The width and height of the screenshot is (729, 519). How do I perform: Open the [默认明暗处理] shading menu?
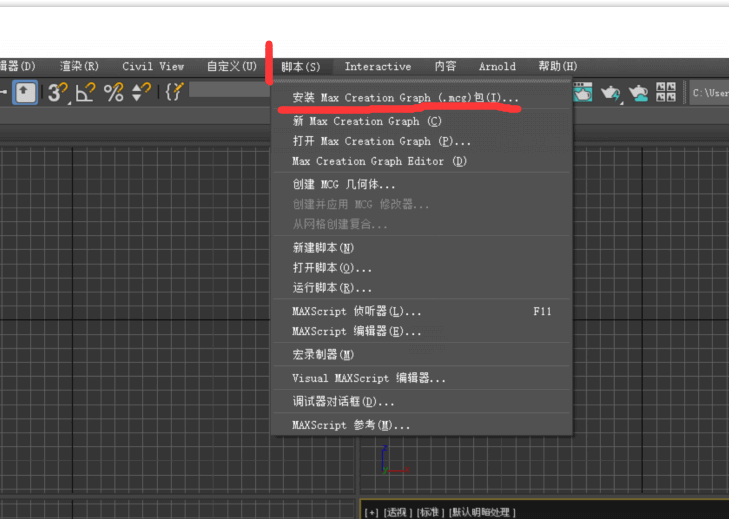point(483,512)
